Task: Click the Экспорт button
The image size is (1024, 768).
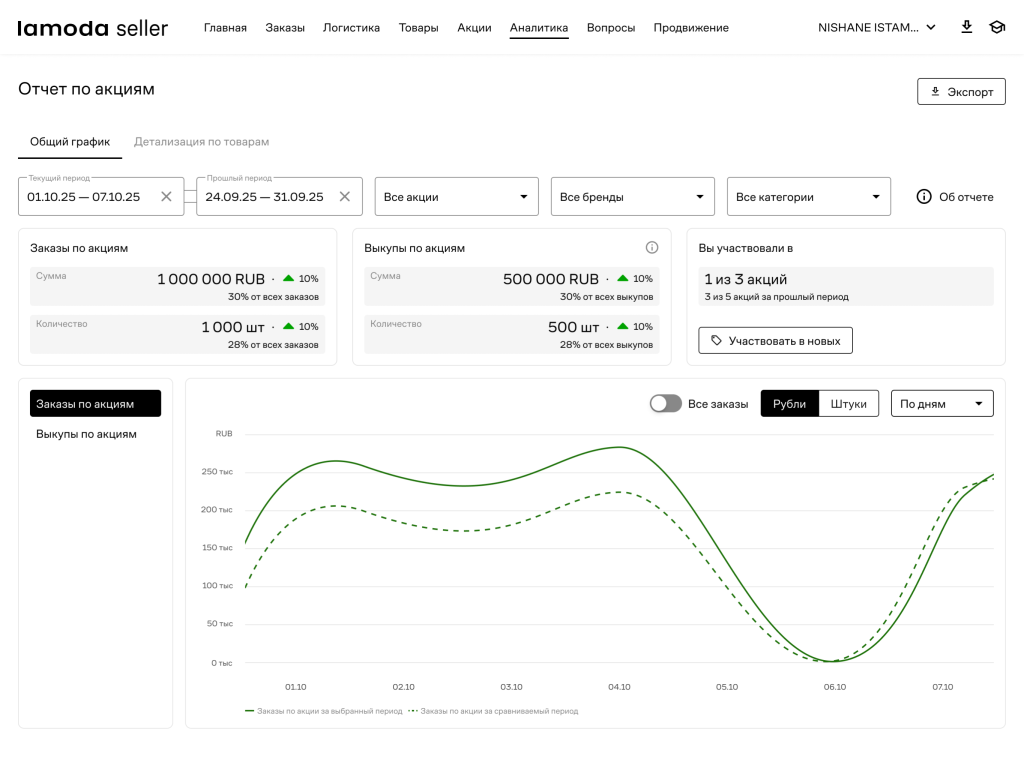Action: tap(960, 91)
